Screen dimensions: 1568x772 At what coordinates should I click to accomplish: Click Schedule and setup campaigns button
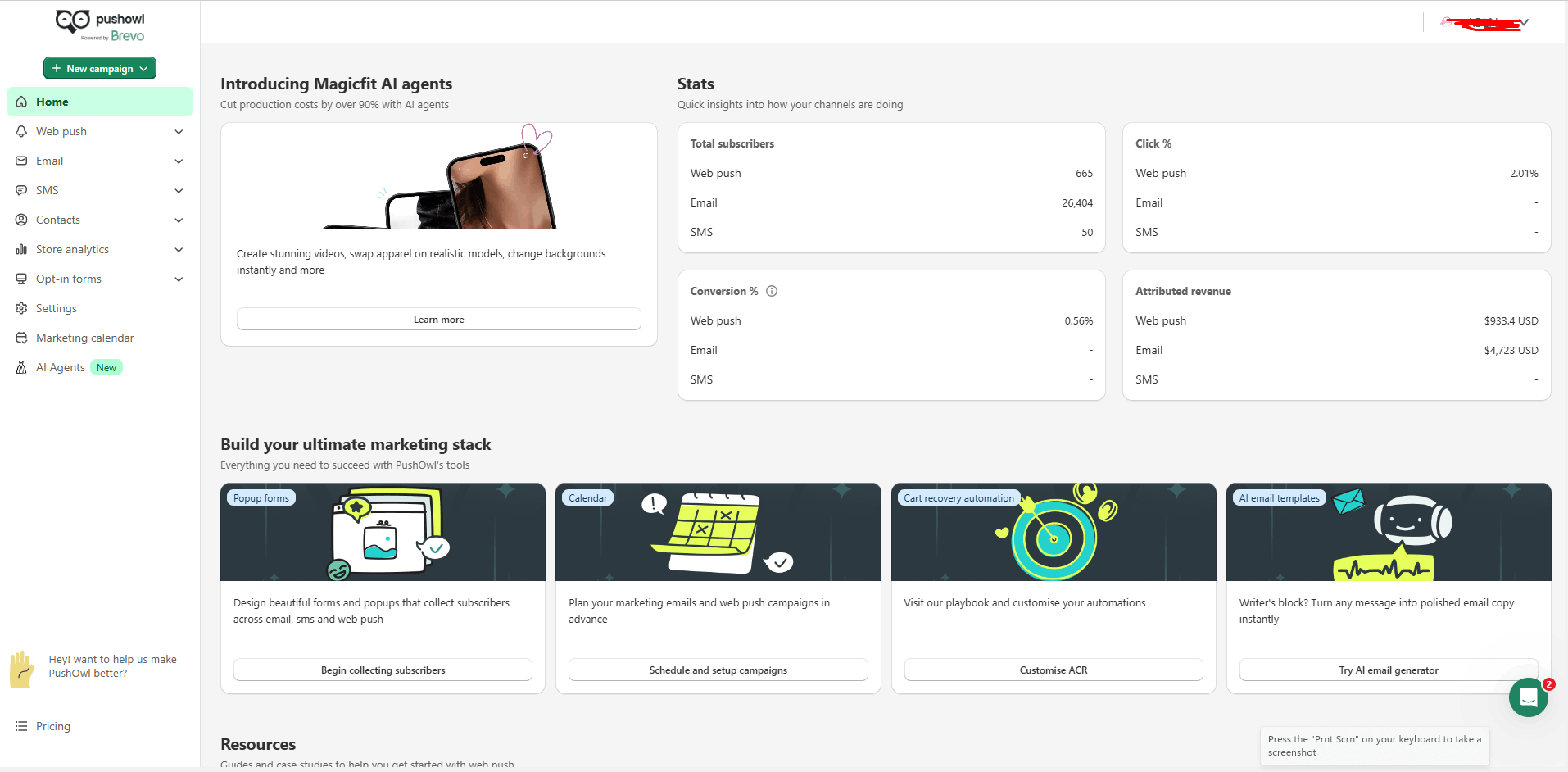[718, 670]
